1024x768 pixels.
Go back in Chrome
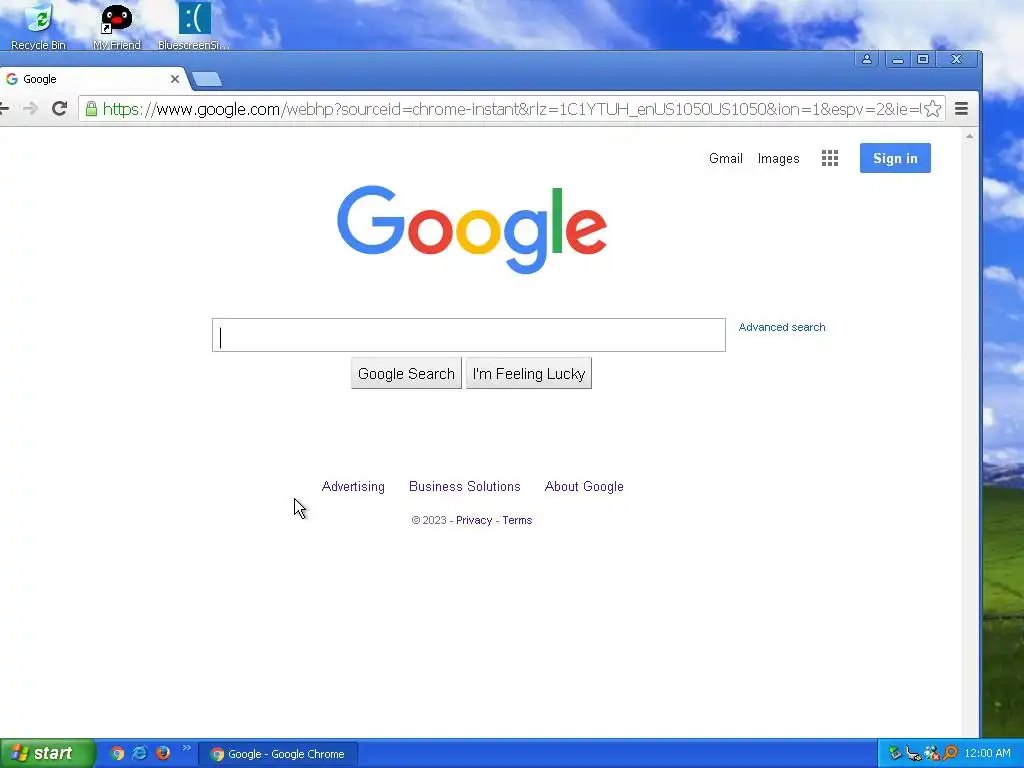pyautogui.click(x=4, y=108)
